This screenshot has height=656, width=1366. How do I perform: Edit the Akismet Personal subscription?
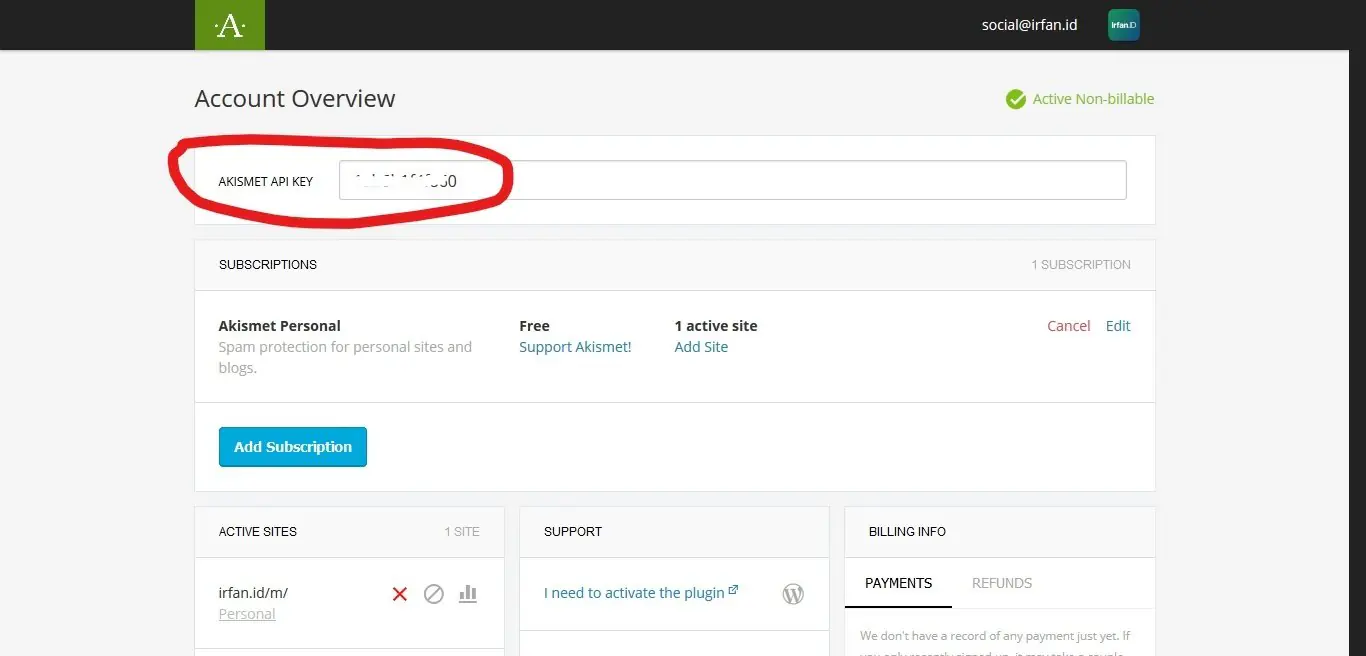pos(1117,326)
